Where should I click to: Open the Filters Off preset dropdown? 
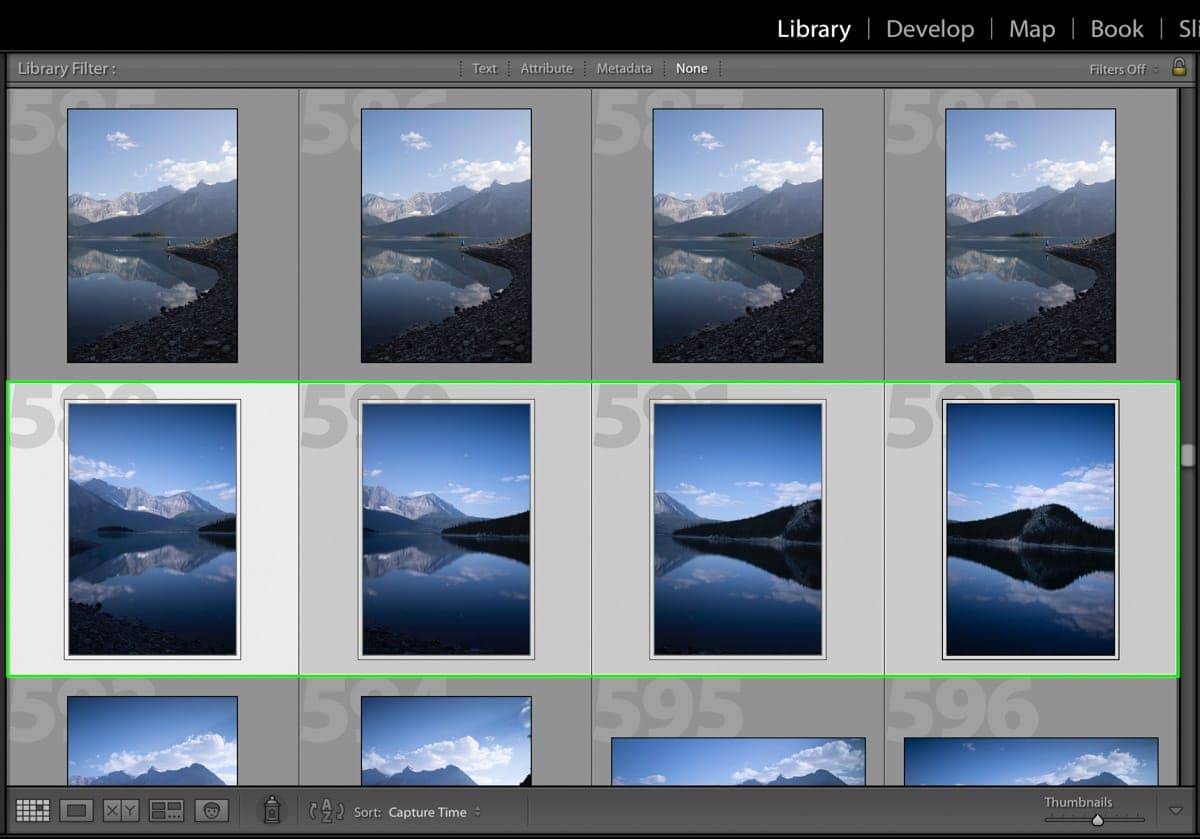tap(1124, 69)
